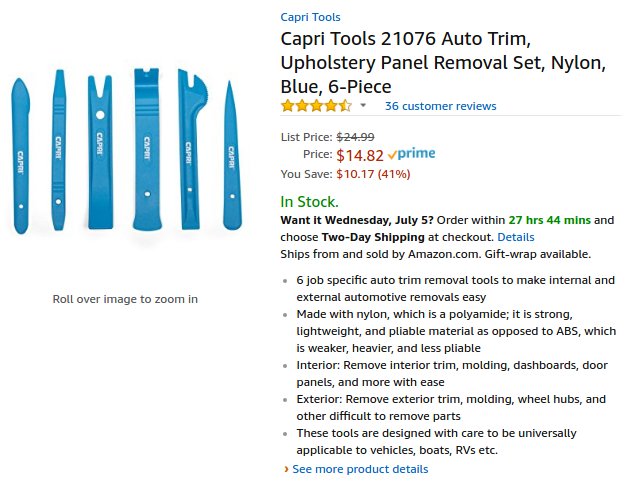The height and width of the screenshot is (482, 635).
Task: Click the In Stock availability text
Action: click(309, 201)
